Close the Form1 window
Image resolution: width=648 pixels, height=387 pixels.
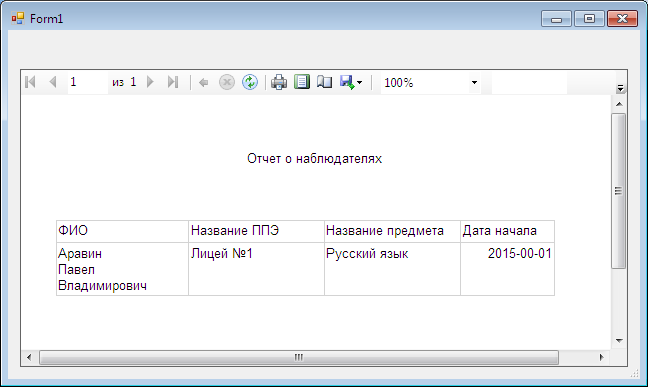pyautogui.click(x=622, y=19)
